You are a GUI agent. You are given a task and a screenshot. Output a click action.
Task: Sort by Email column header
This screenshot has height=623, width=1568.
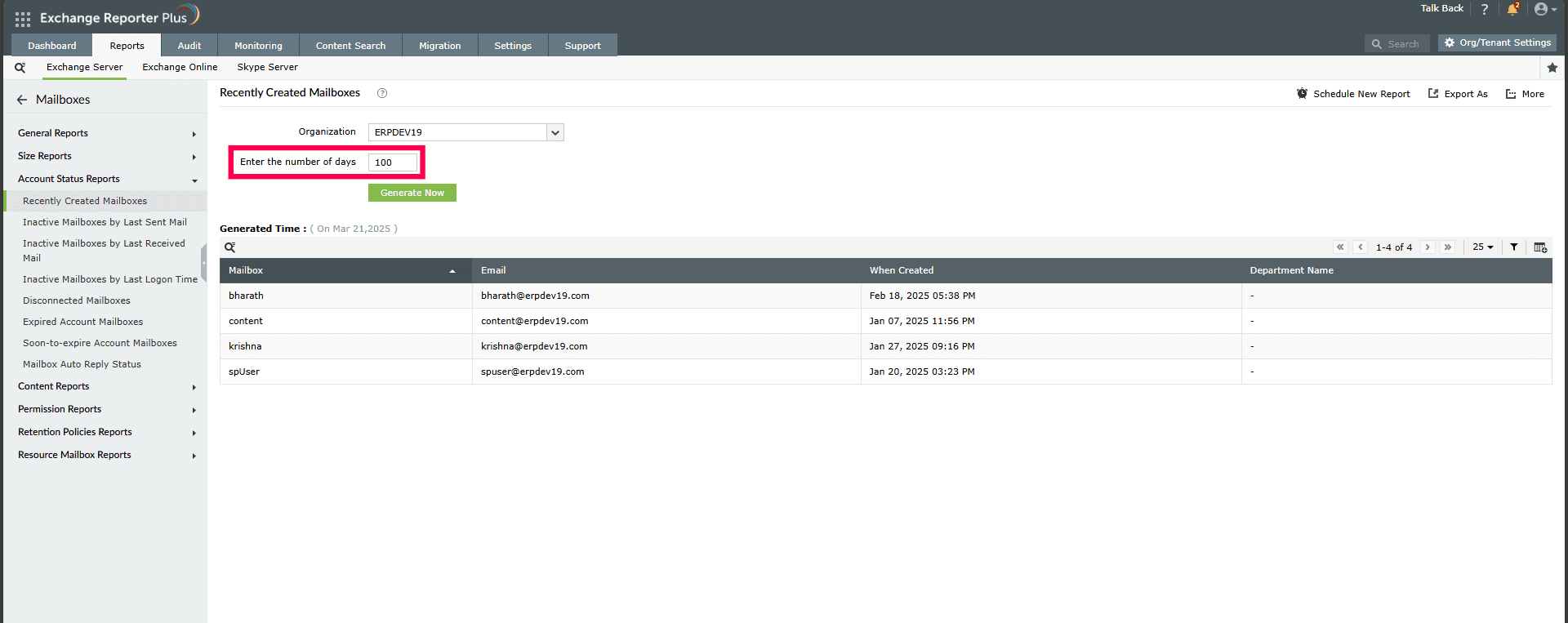493,270
